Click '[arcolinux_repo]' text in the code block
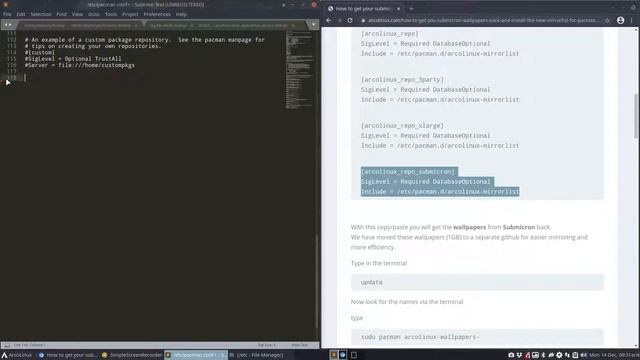Viewport: 640px width, 360px height. point(390,34)
